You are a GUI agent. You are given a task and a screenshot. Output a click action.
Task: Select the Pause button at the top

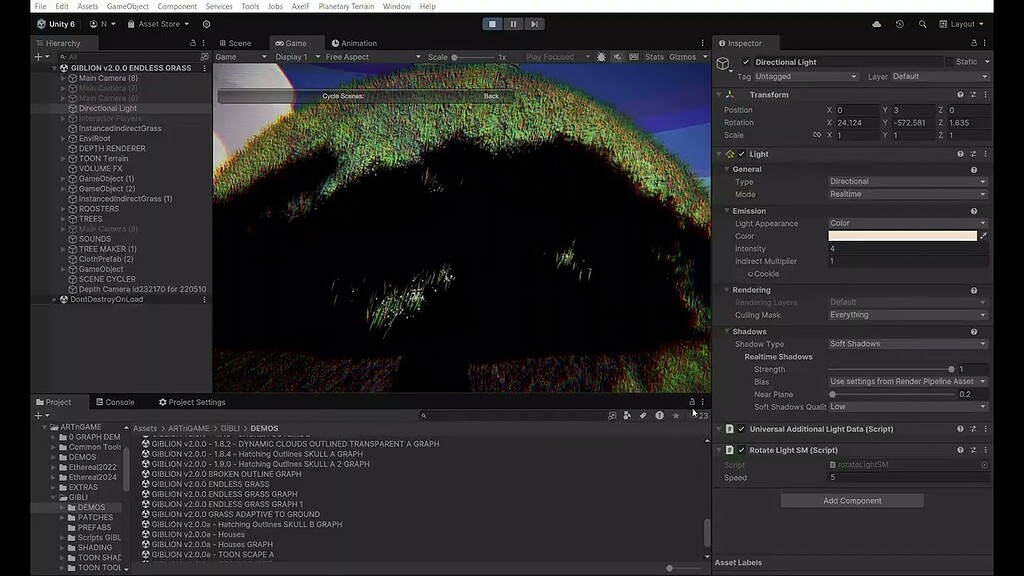click(x=512, y=24)
